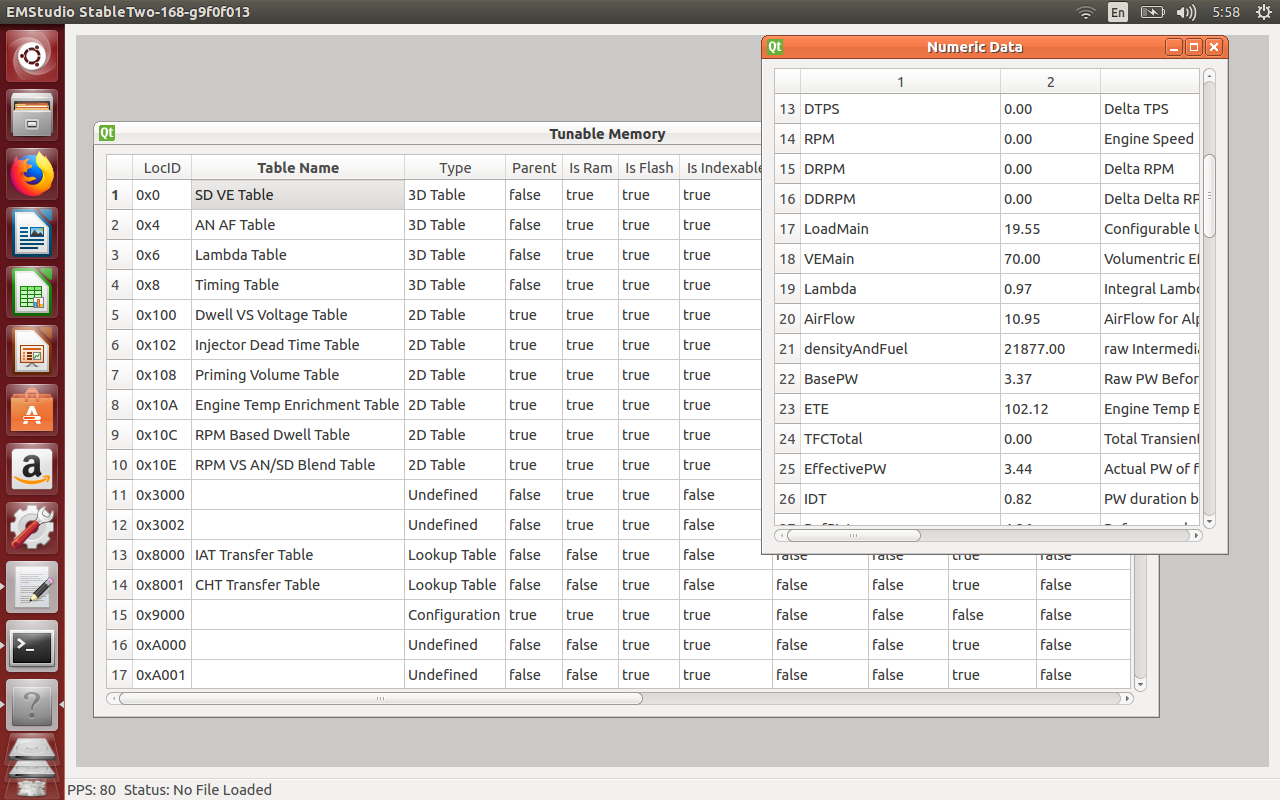Open the volume control indicator
The width and height of the screenshot is (1280, 800).
1186,12
